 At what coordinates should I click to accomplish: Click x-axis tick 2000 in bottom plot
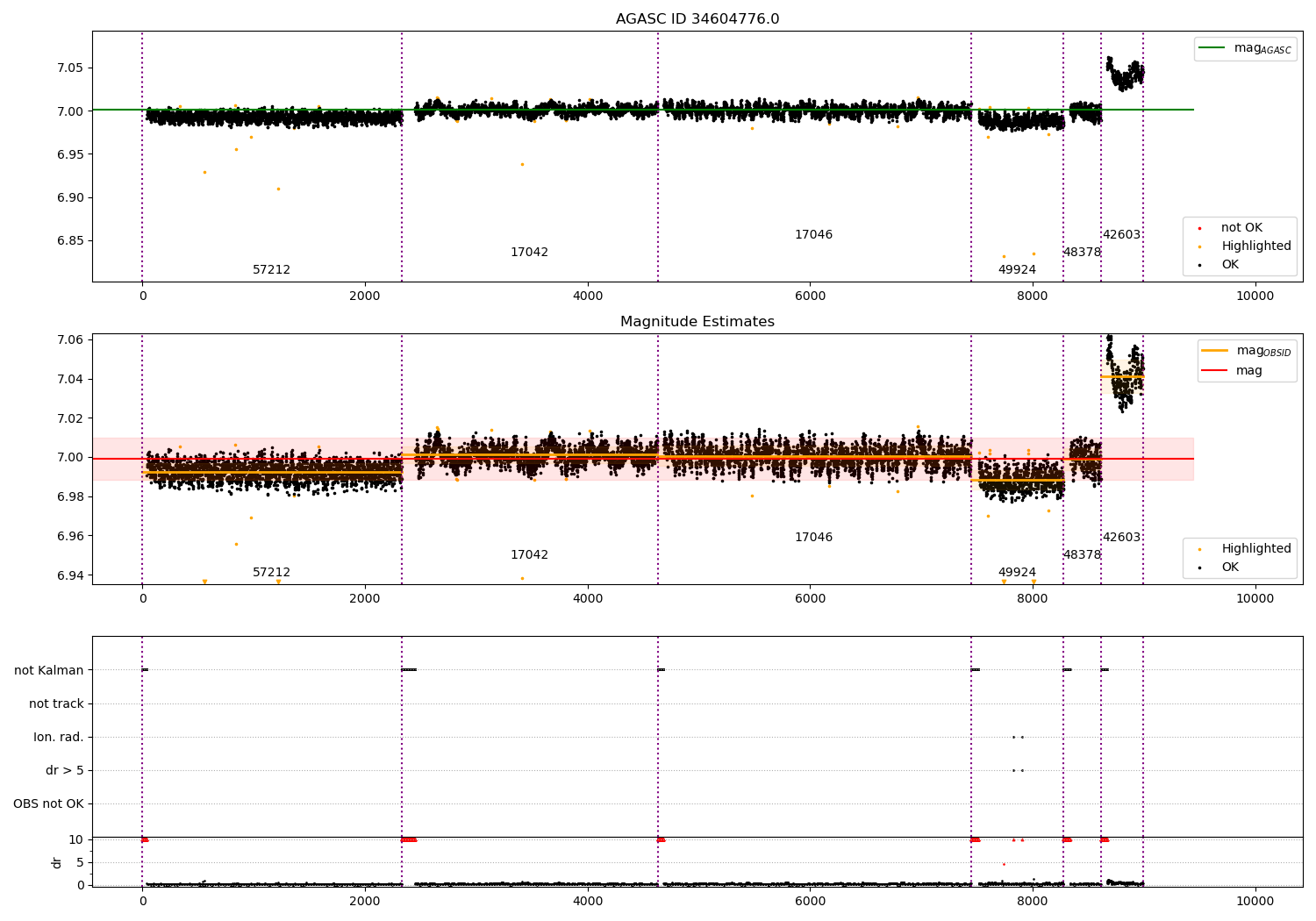(x=365, y=901)
